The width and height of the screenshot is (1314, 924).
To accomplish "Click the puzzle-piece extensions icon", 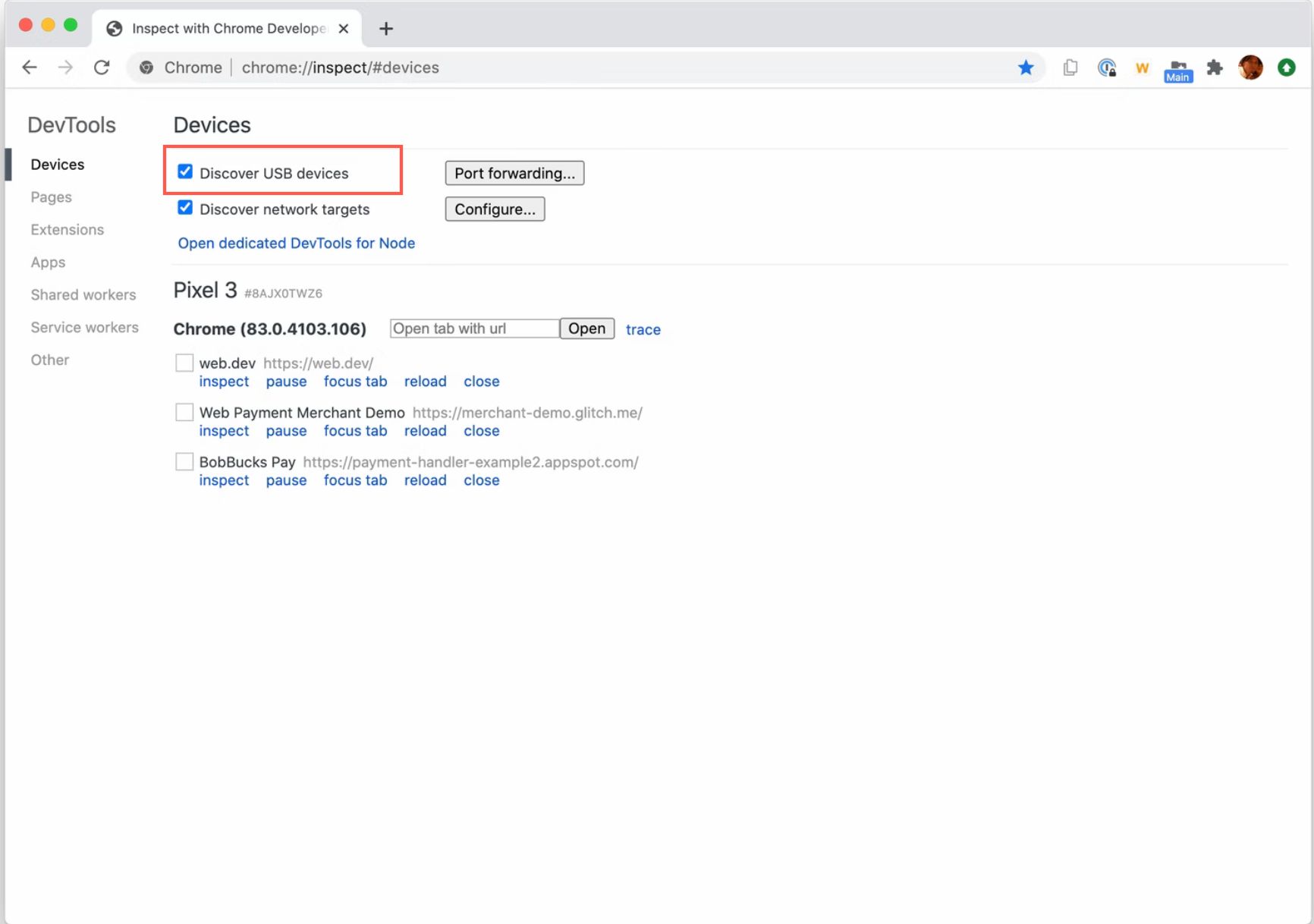I will coord(1215,68).
